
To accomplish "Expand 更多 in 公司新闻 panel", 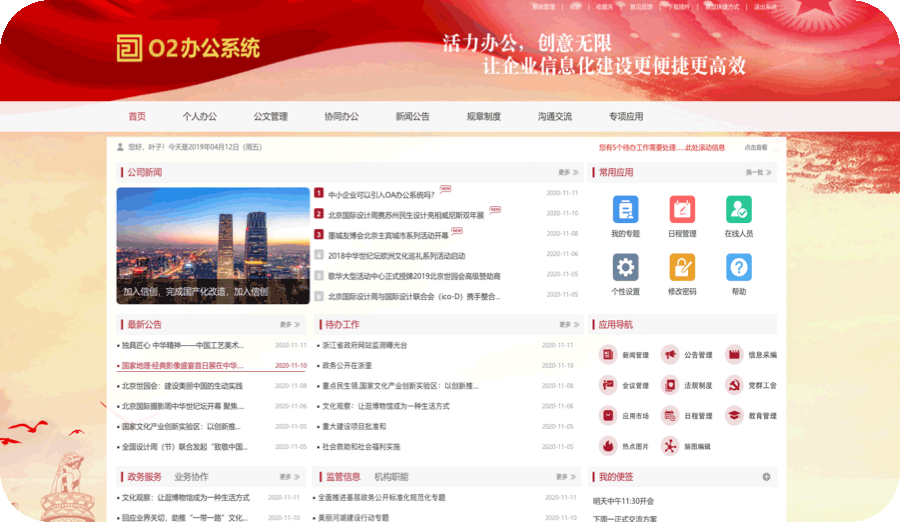I will [568, 172].
